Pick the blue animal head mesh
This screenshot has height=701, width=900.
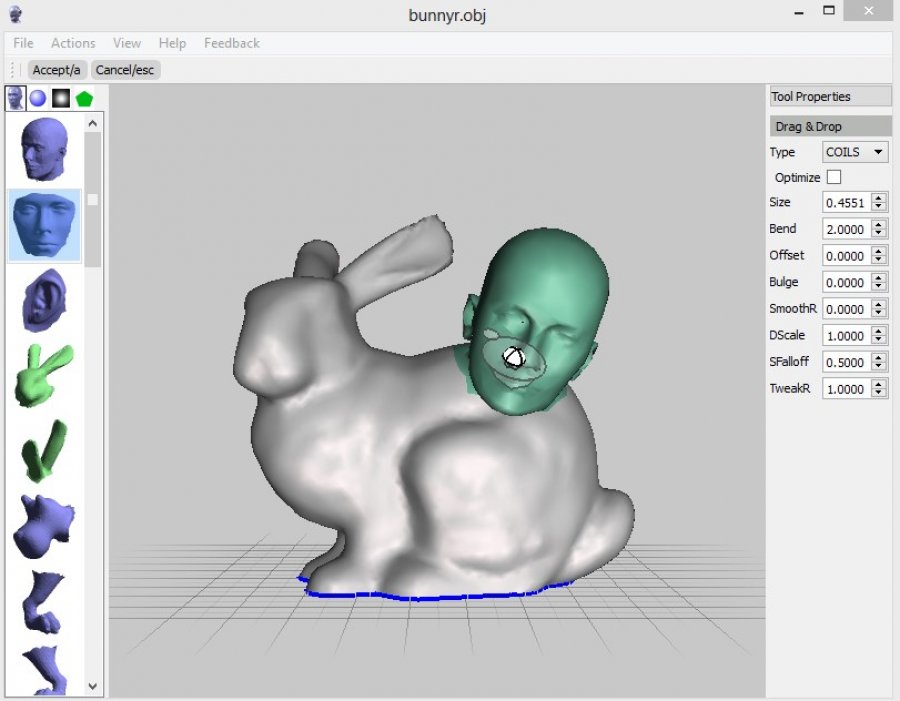pyautogui.click(x=45, y=524)
